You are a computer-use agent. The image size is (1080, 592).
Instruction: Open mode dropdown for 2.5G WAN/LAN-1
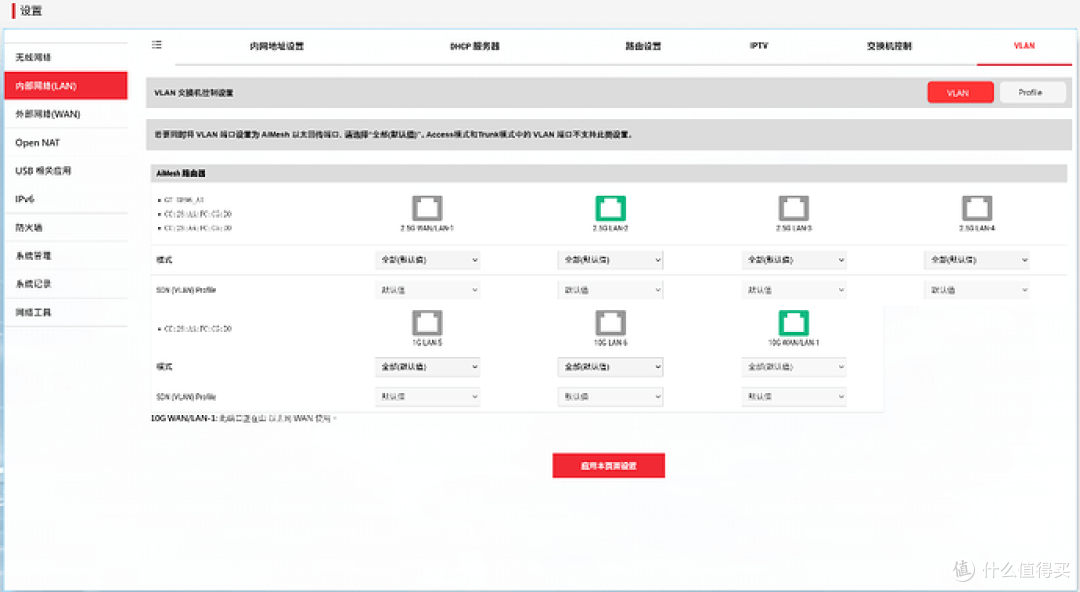coord(428,260)
